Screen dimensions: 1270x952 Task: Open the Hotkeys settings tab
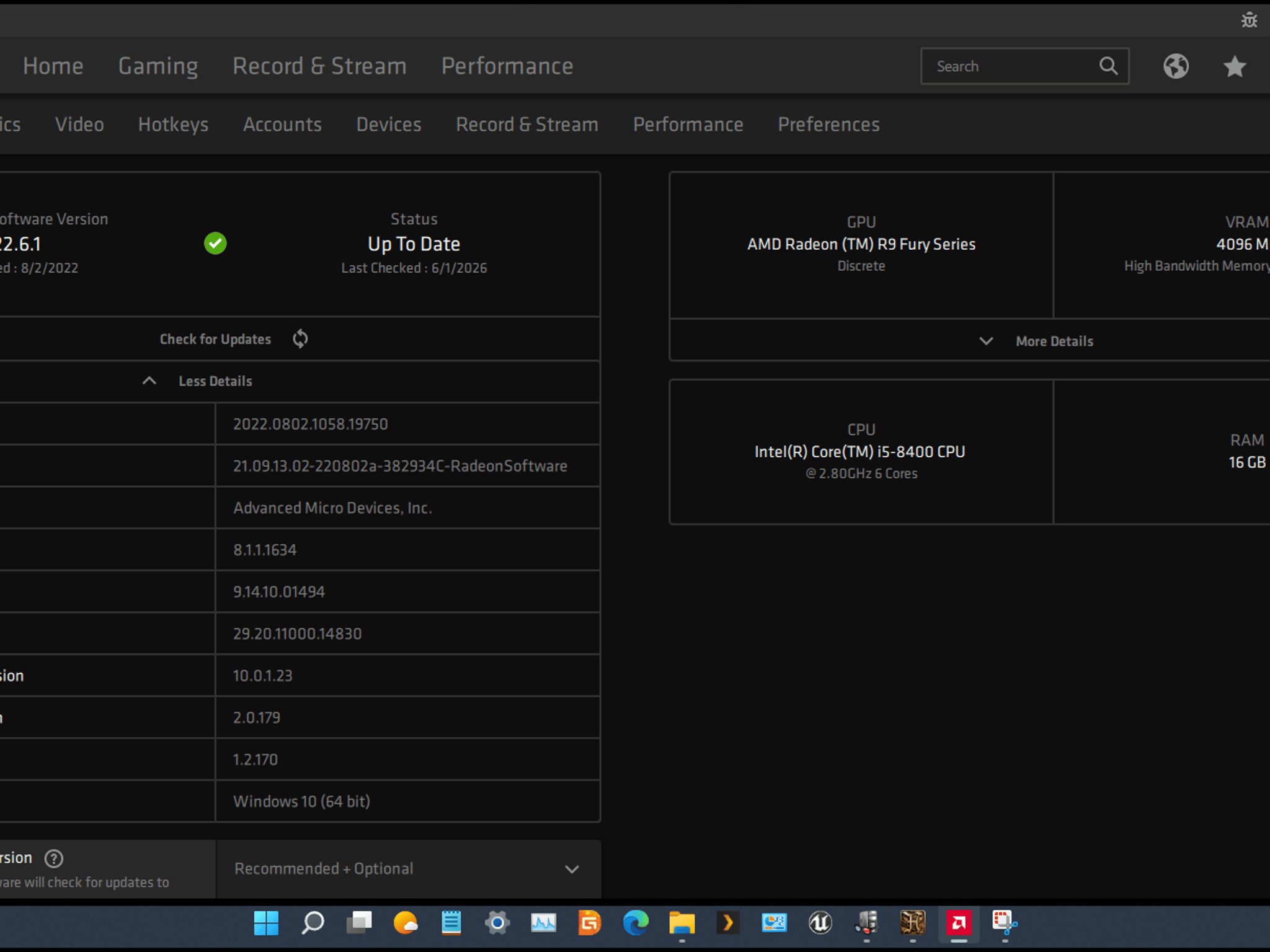click(173, 125)
